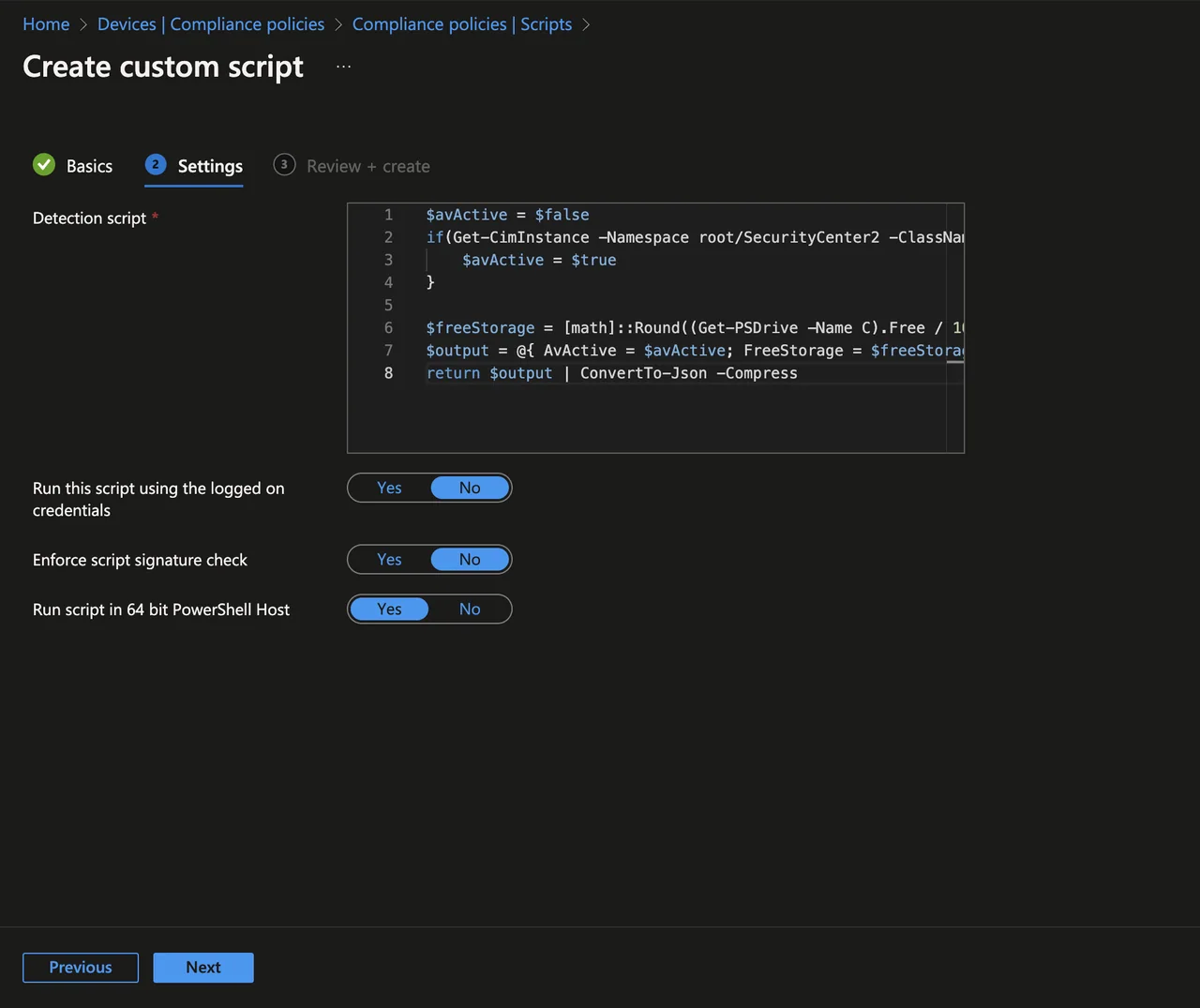Click the Next button
The image size is (1200, 1008).
(x=203, y=968)
